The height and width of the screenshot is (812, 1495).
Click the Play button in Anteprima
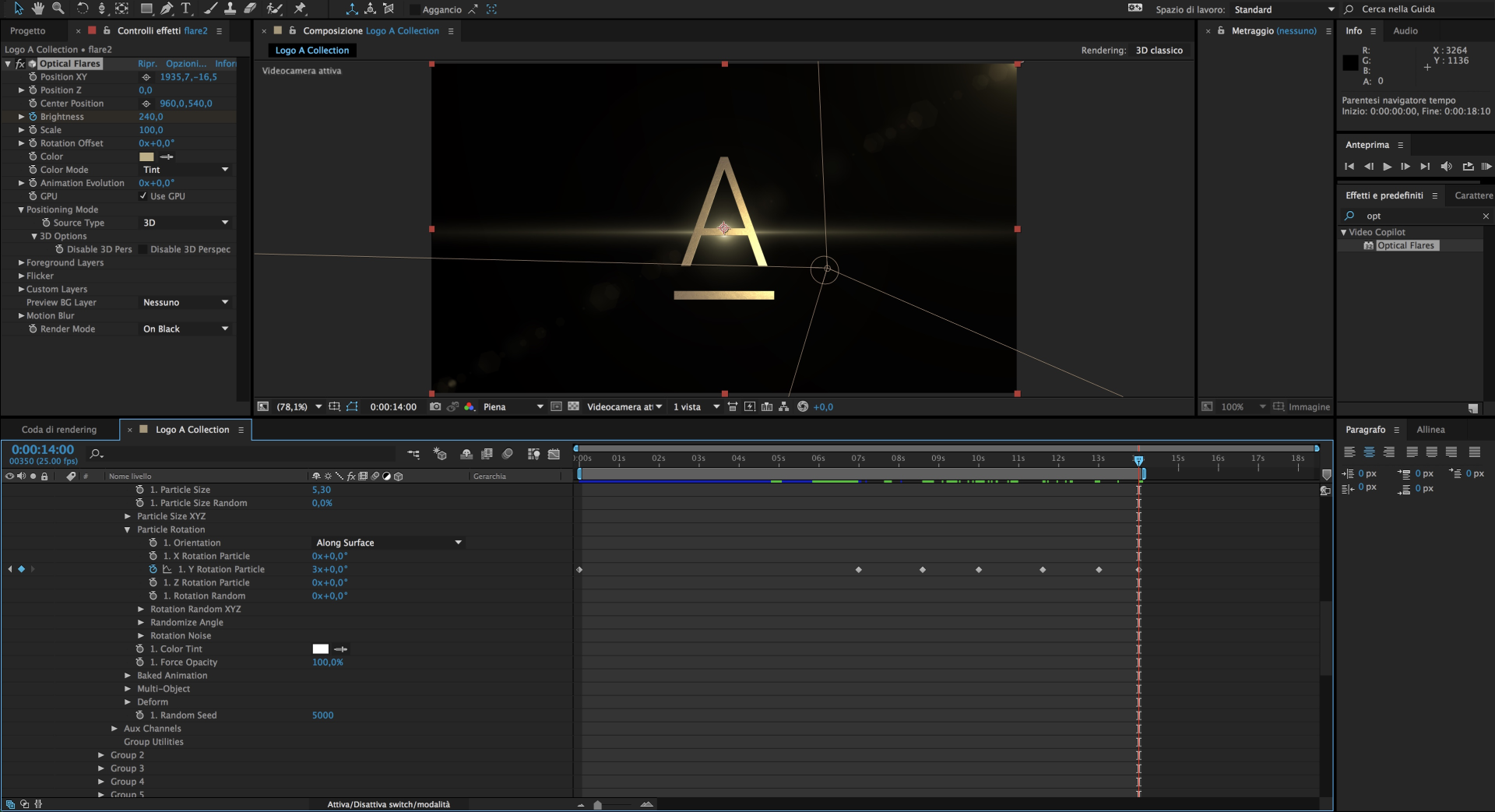(1387, 166)
